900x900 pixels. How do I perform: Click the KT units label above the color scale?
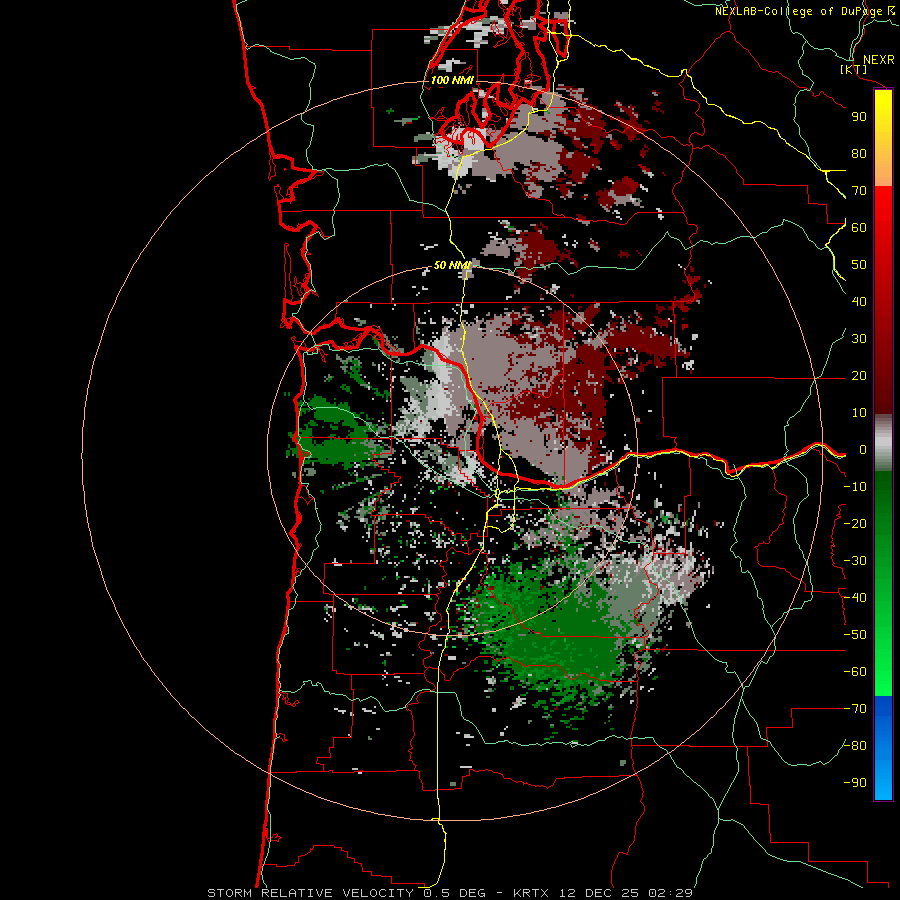[854, 69]
